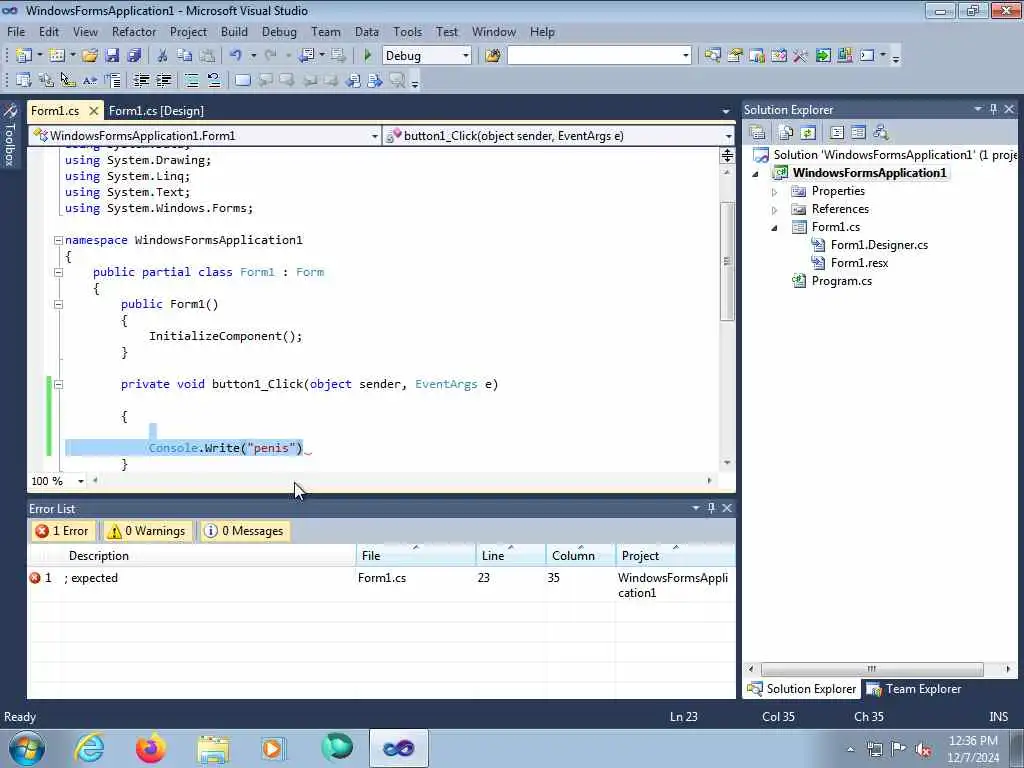This screenshot has height=768, width=1024.
Task: Toggle the 0 Warnings filter button
Action: pos(147,531)
